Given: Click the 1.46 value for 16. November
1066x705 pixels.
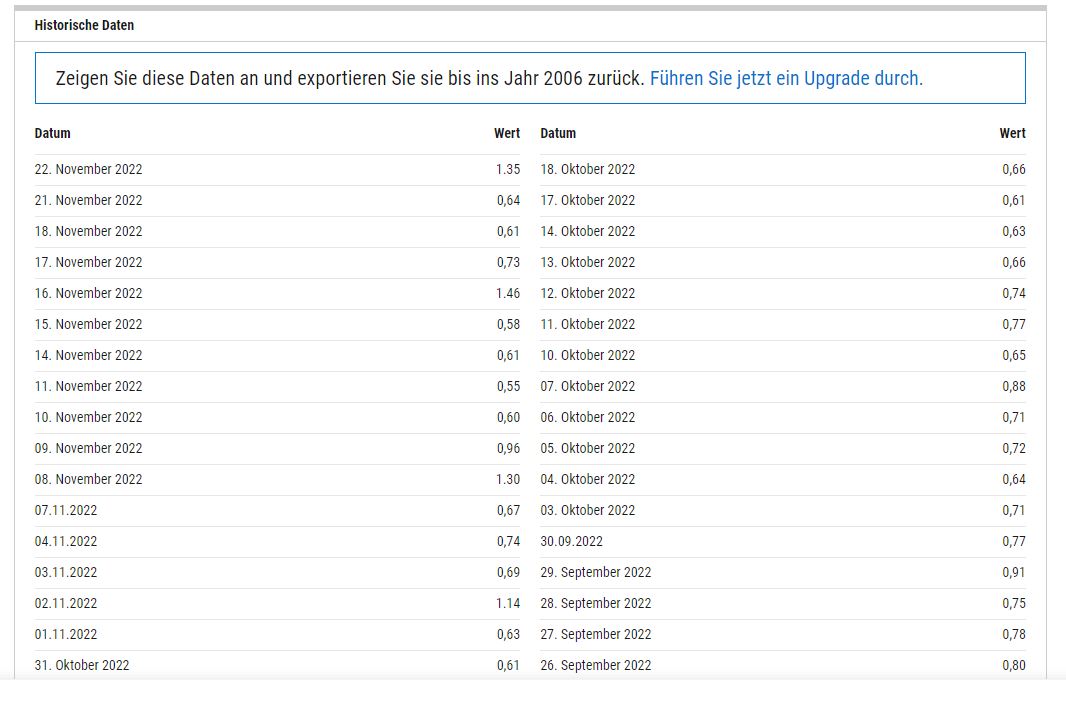Looking at the screenshot, I should click(508, 293).
